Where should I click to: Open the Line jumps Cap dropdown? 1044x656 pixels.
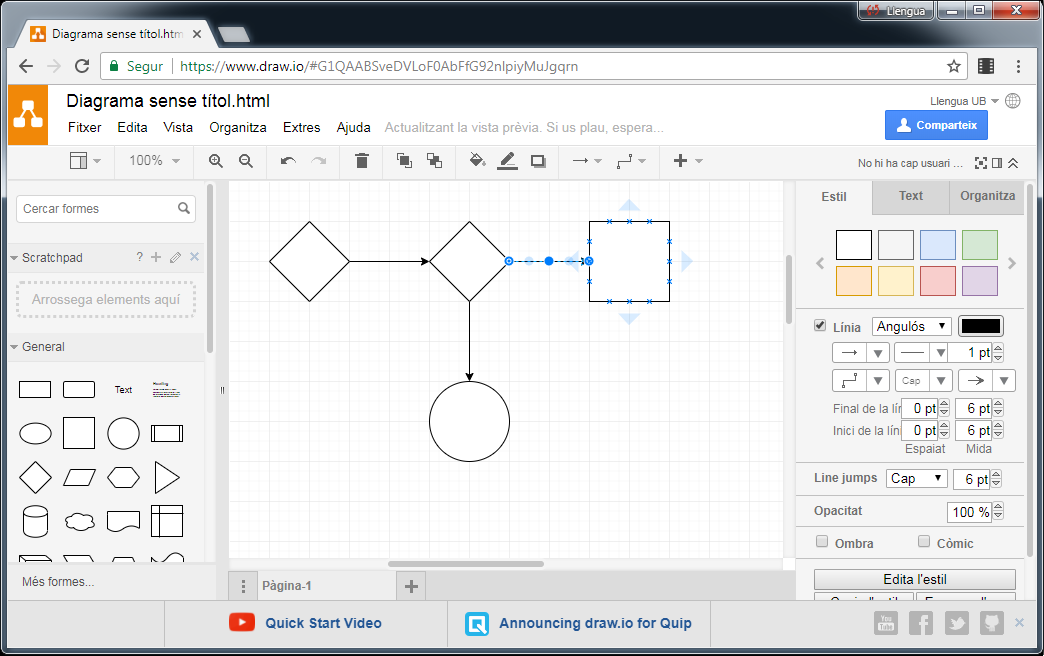point(916,478)
